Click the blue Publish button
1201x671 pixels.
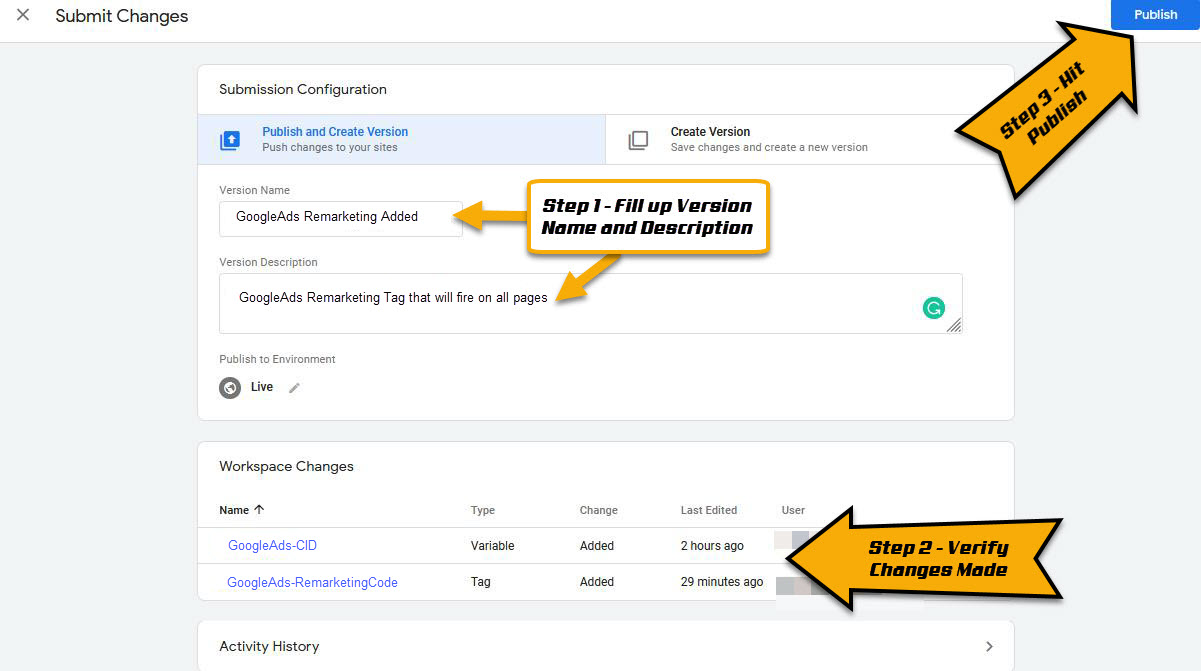[x=1155, y=15]
